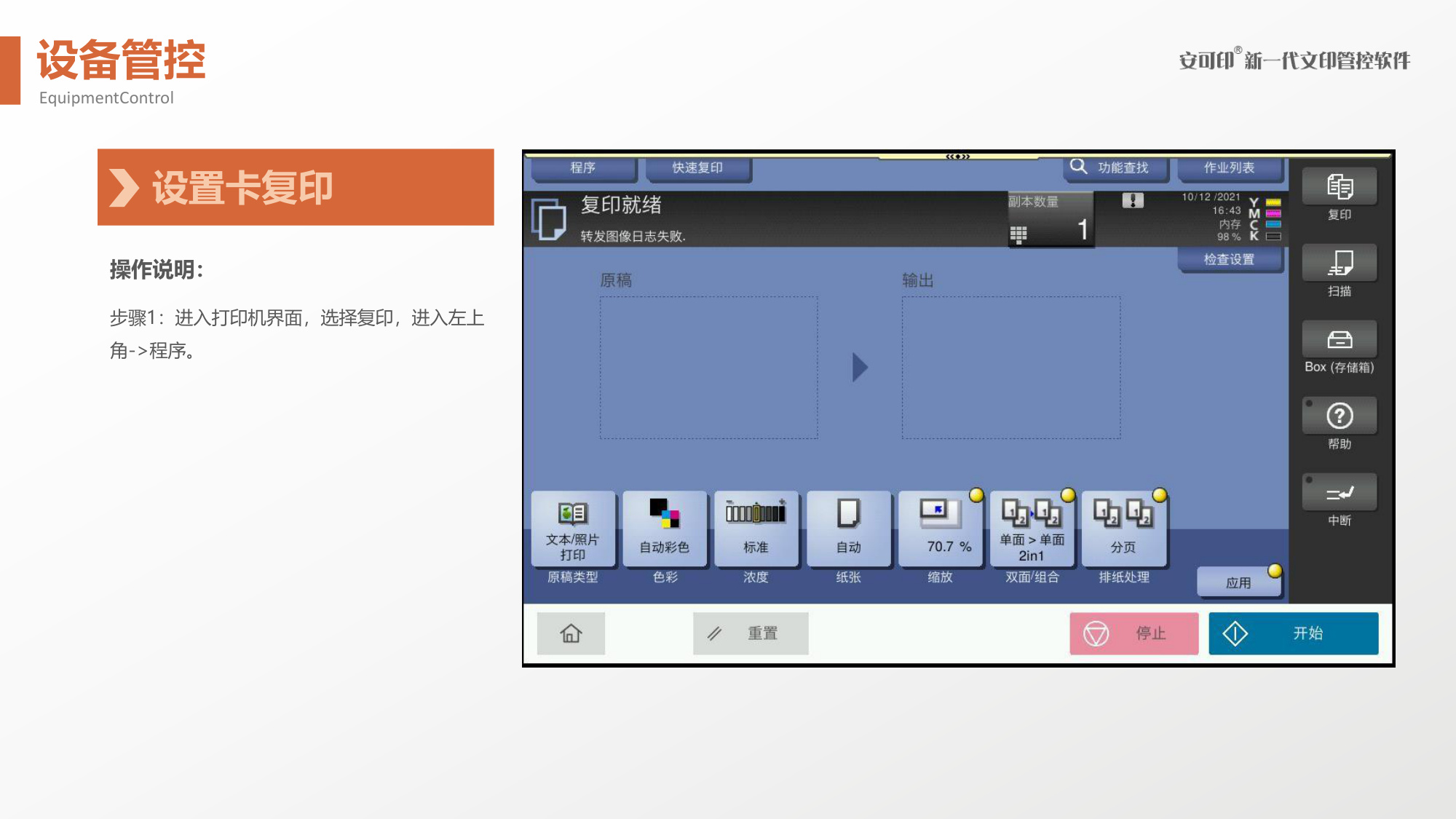This screenshot has width=1456, height=819.
Task: Click the 开始 start button
Action: pos(1293,633)
